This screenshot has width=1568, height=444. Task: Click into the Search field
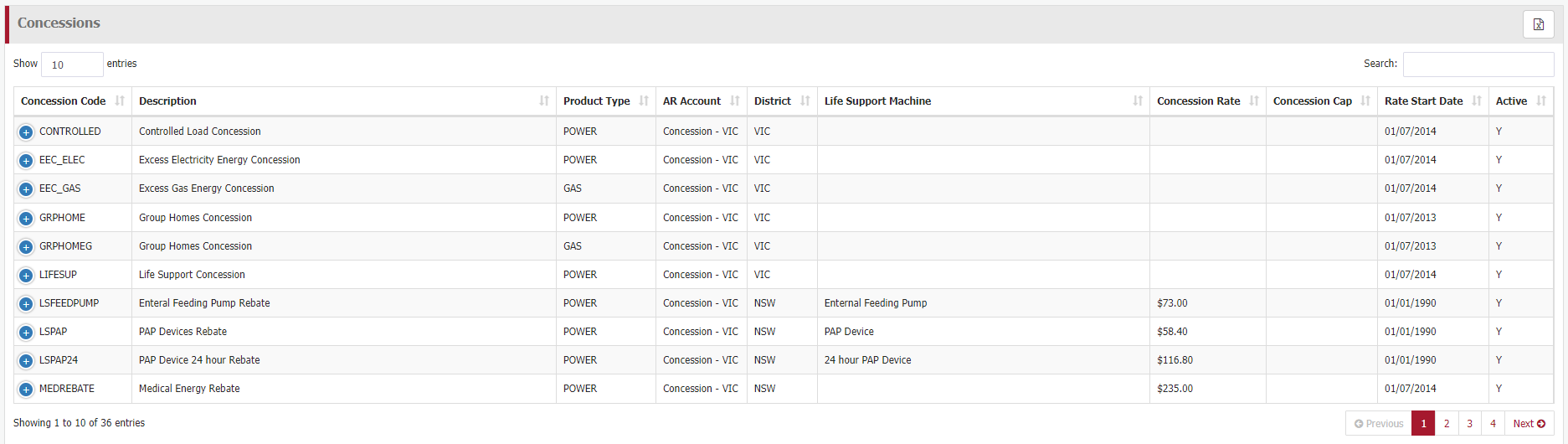(1478, 65)
